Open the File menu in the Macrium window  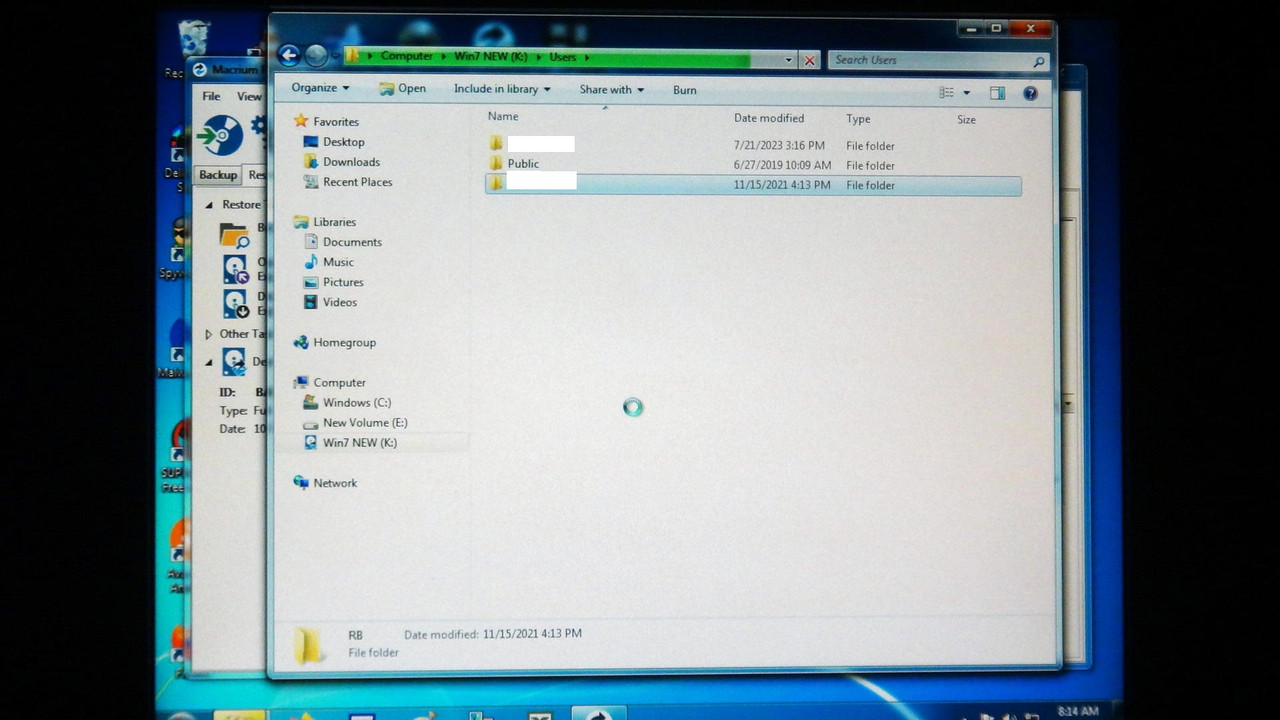(x=211, y=96)
